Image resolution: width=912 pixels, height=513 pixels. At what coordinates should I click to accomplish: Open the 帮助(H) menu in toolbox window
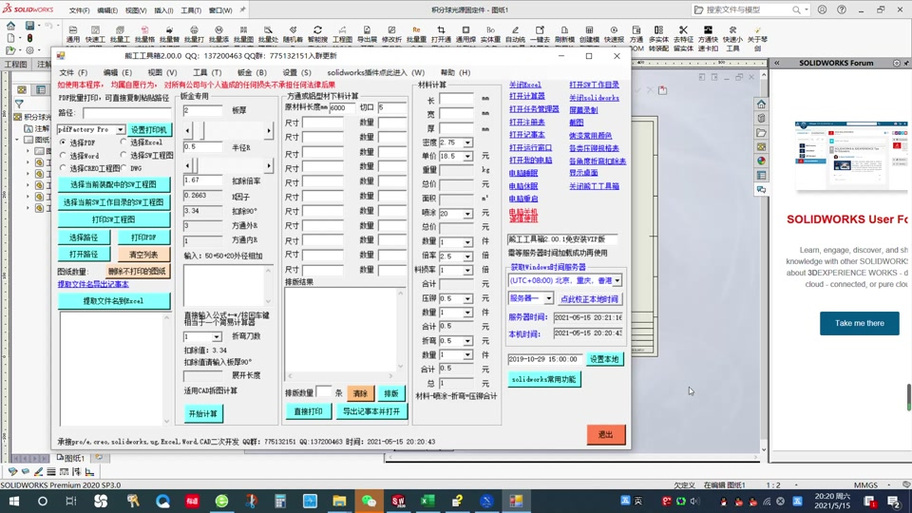tap(455, 73)
